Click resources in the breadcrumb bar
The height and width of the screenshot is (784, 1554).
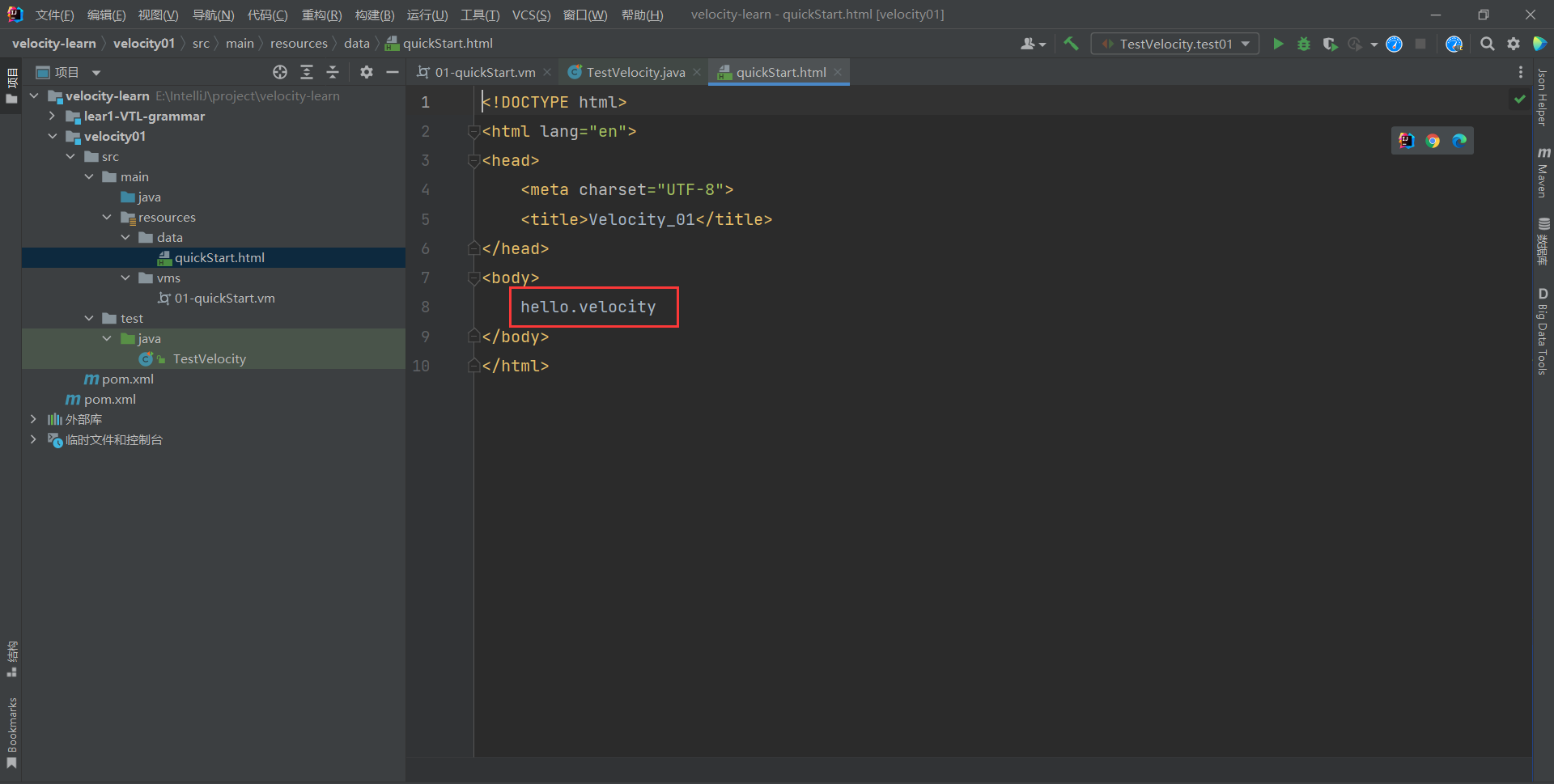click(299, 44)
